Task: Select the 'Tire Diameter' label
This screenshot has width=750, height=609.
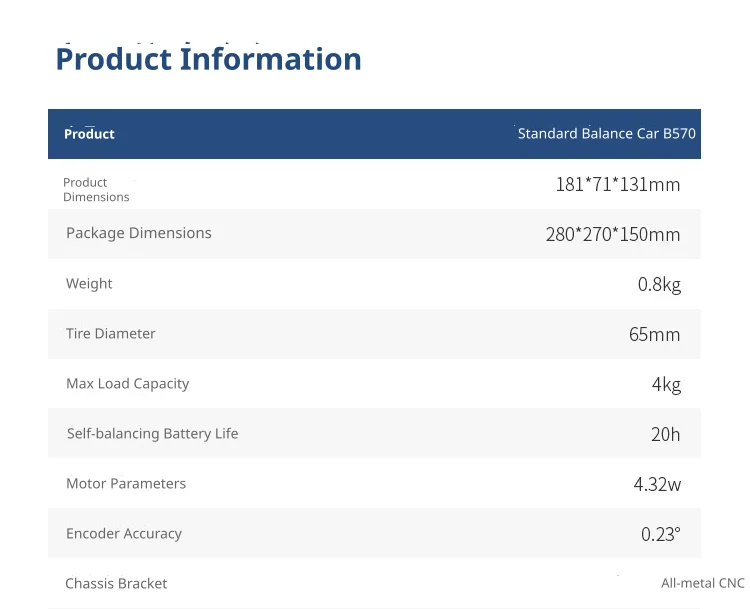Action: [x=110, y=333]
